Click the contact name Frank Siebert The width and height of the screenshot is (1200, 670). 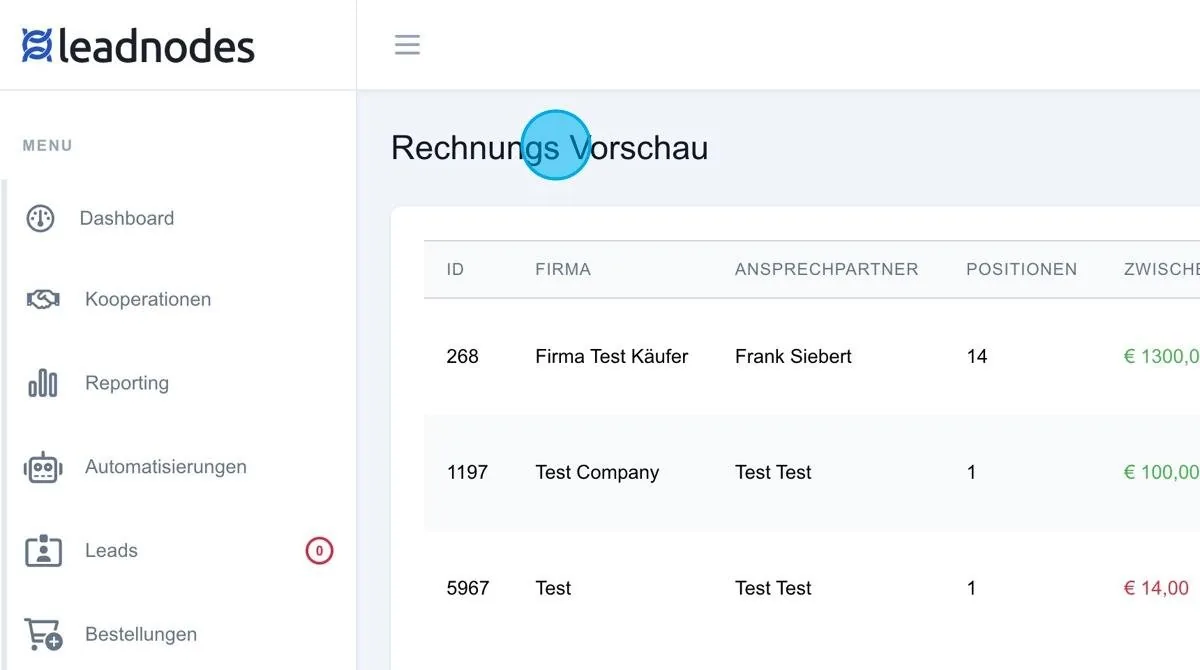[793, 356]
